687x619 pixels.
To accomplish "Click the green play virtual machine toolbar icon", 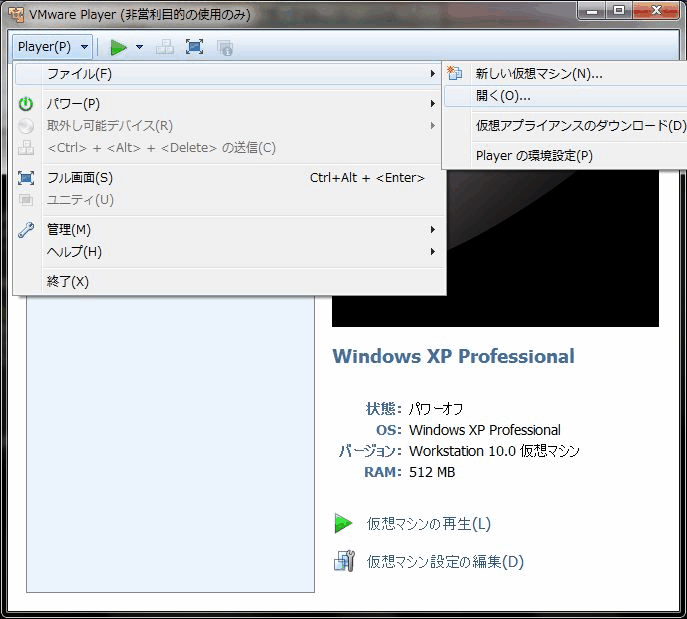I will click(118, 47).
